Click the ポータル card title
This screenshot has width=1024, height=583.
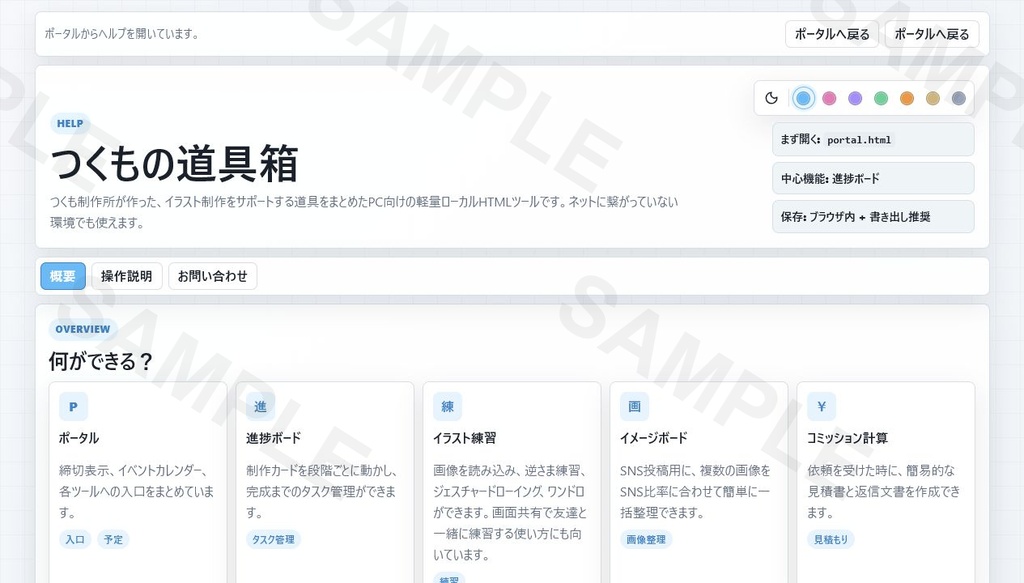click(x=79, y=438)
